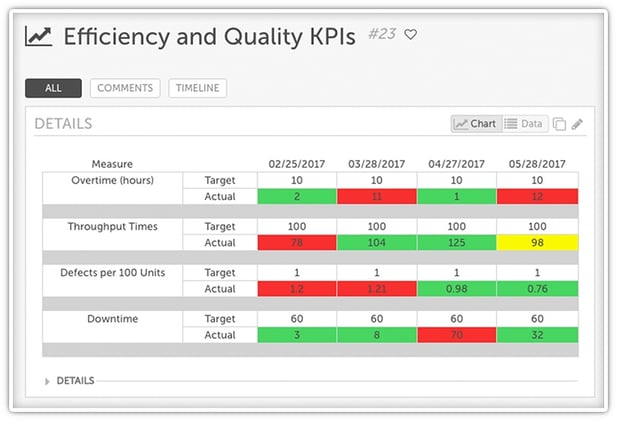Click the line chart icon beside title
The height and width of the screenshot is (421, 617).
click(x=39, y=36)
